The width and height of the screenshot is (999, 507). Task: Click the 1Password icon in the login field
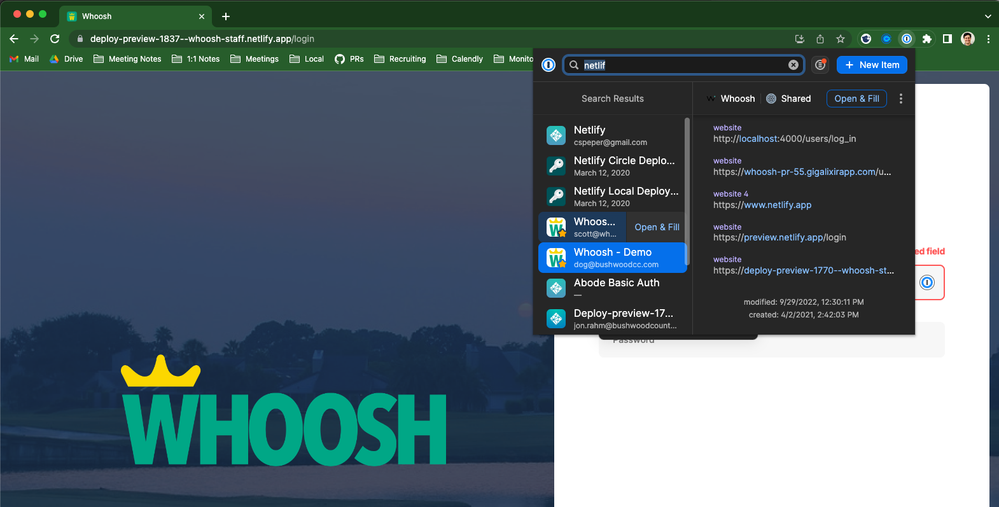[x=927, y=283]
